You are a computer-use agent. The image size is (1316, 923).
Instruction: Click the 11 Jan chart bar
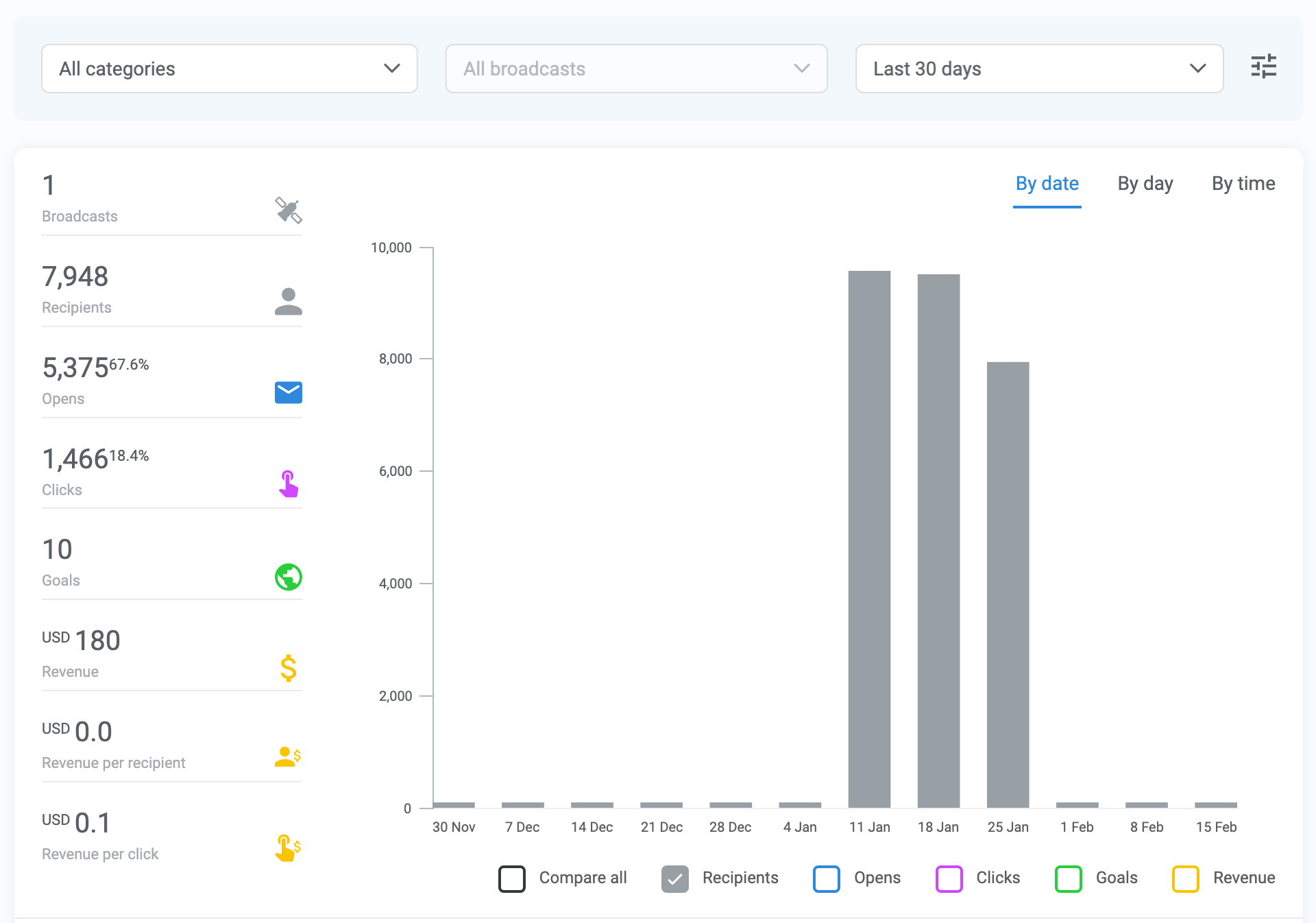pyautogui.click(x=869, y=538)
